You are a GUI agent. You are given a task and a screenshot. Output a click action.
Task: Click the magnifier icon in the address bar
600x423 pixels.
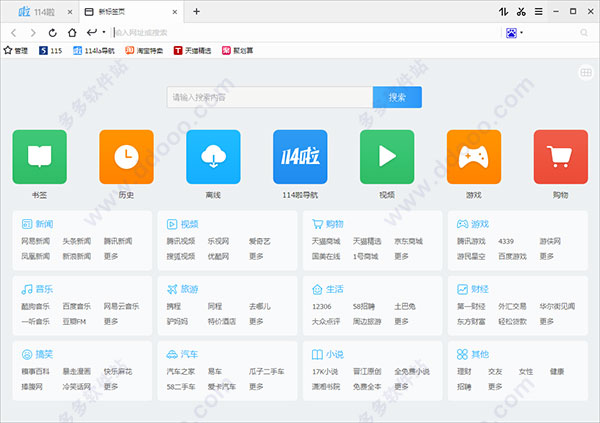(x=584, y=33)
